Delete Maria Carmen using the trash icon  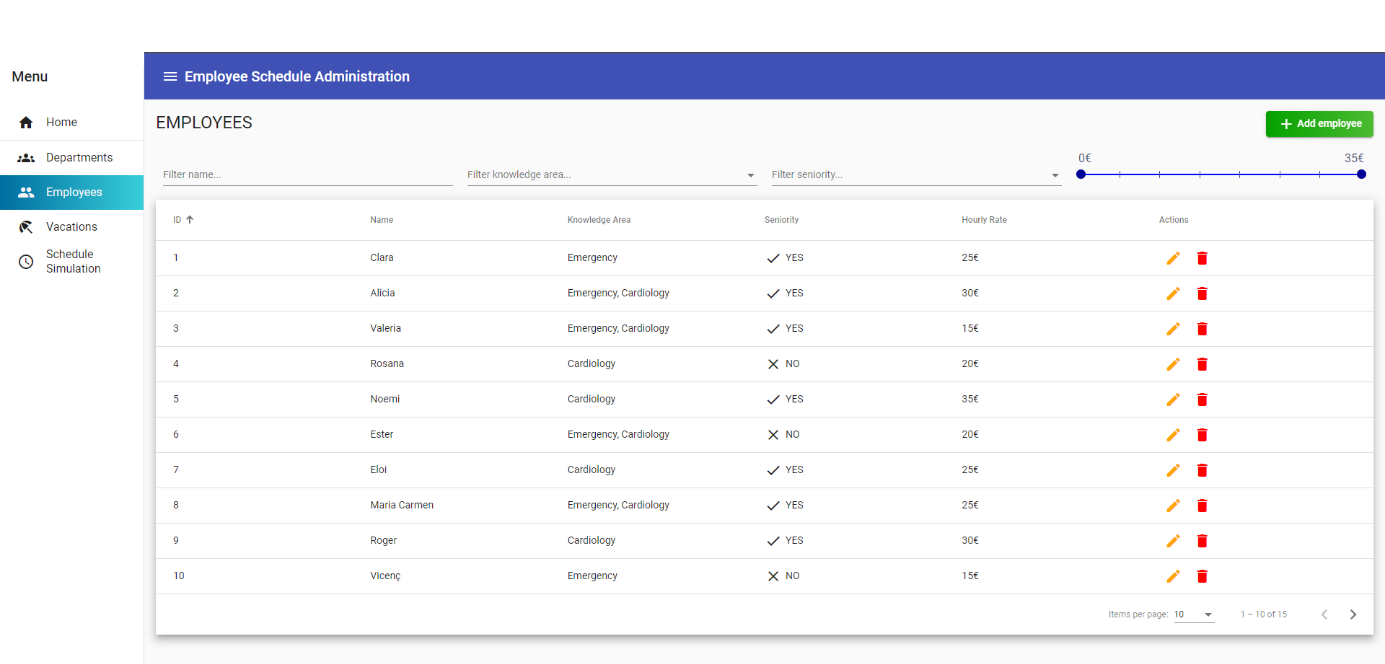(x=1202, y=505)
